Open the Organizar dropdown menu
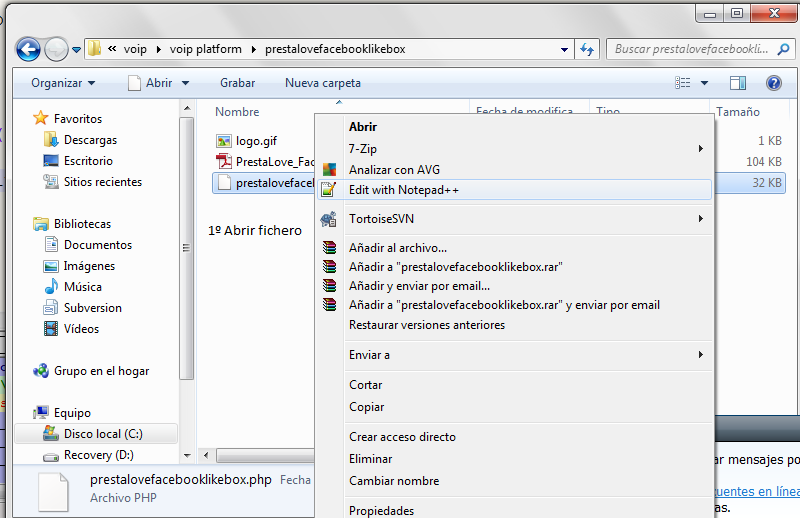This screenshot has height=518, width=800. point(63,83)
